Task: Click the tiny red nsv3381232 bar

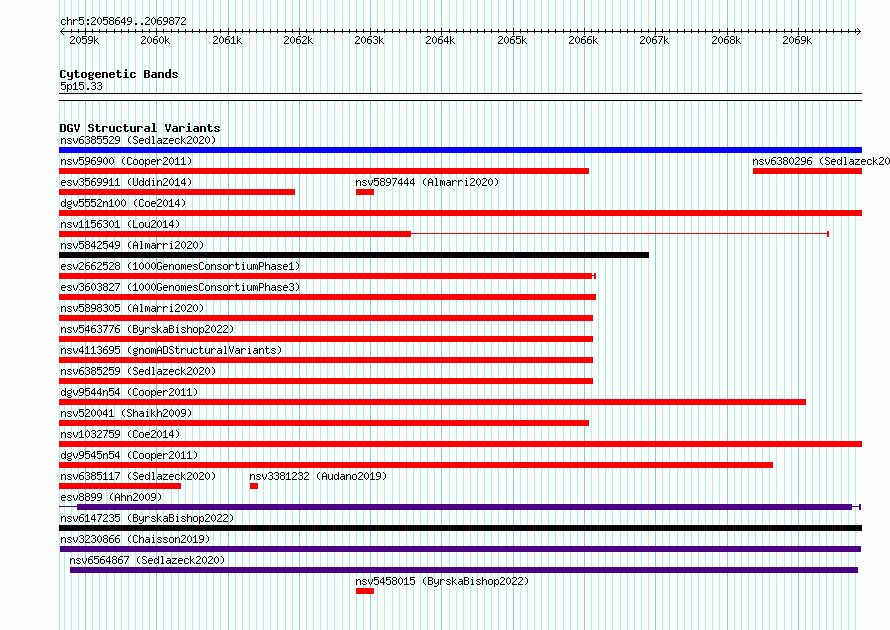Action: click(254, 486)
